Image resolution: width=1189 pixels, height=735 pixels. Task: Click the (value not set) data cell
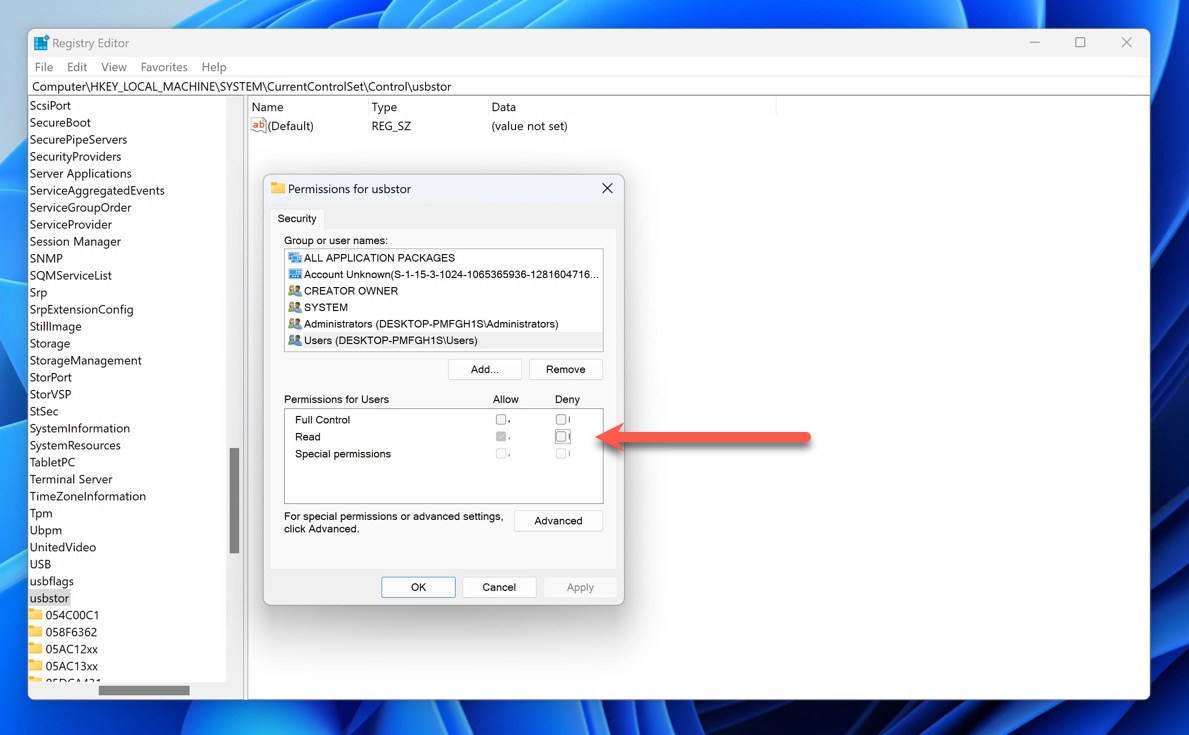529,126
